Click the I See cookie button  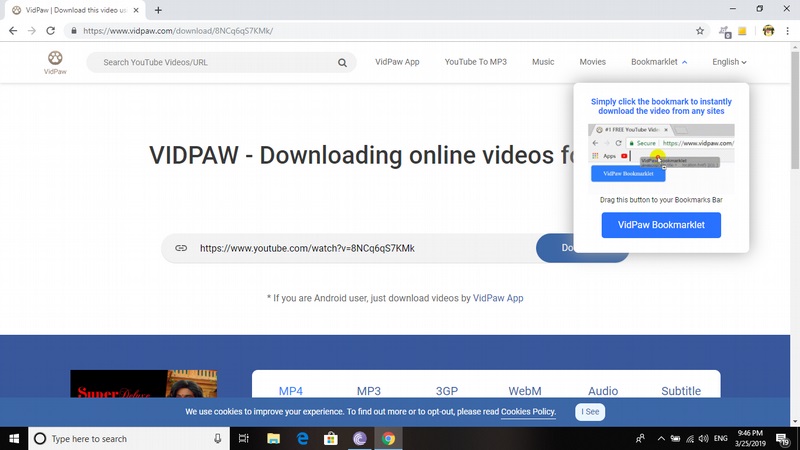click(x=590, y=412)
